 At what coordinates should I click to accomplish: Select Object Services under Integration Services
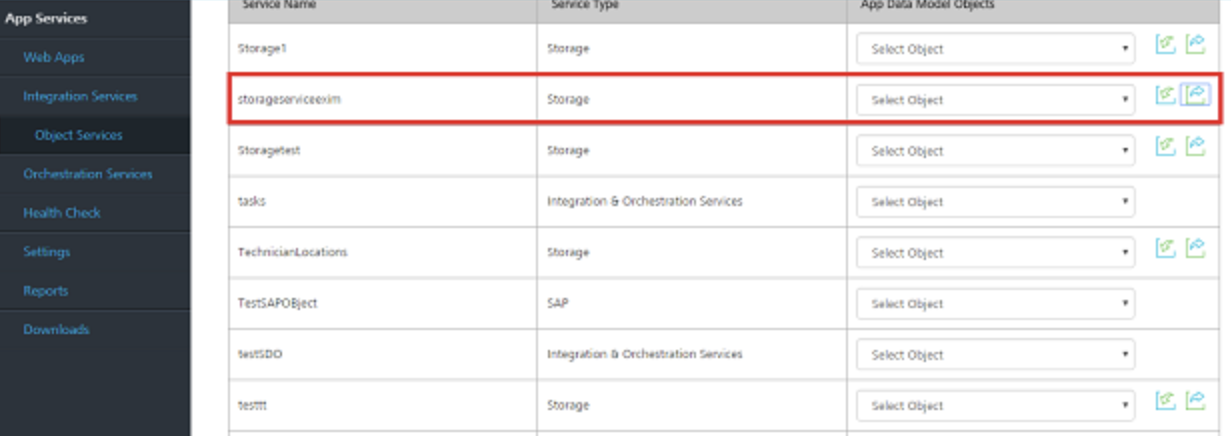tap(79, 135)
